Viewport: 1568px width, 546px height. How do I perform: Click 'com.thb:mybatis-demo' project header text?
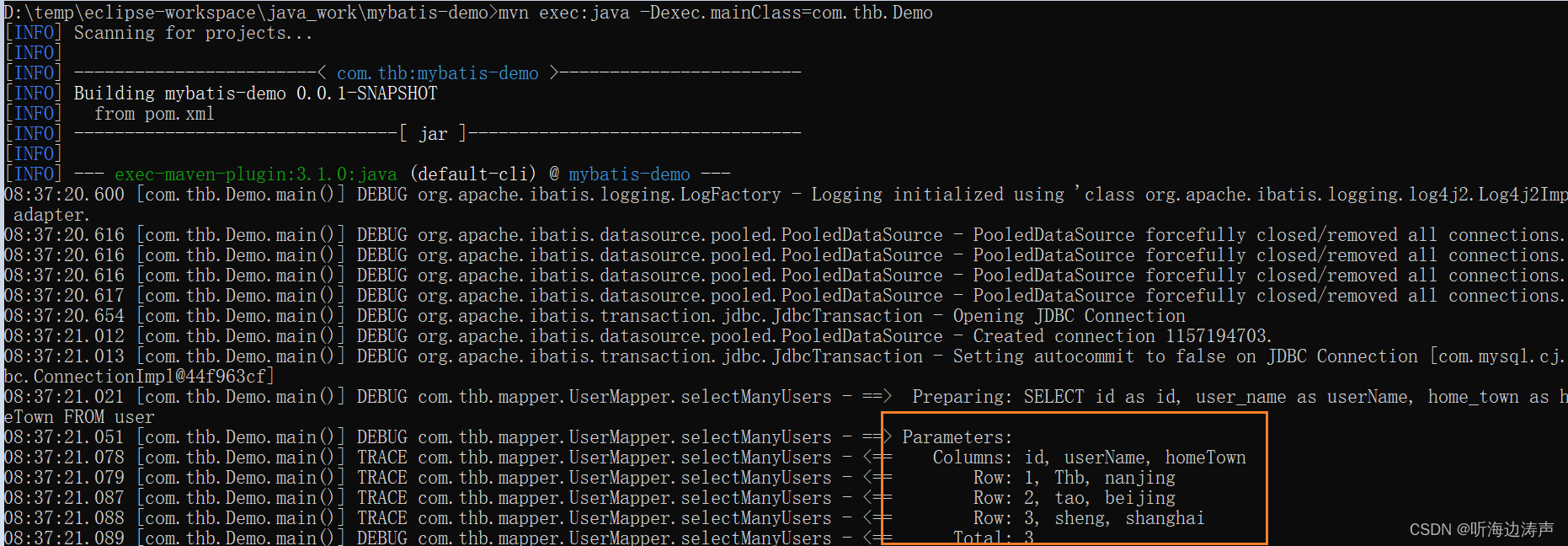(437, 73)
